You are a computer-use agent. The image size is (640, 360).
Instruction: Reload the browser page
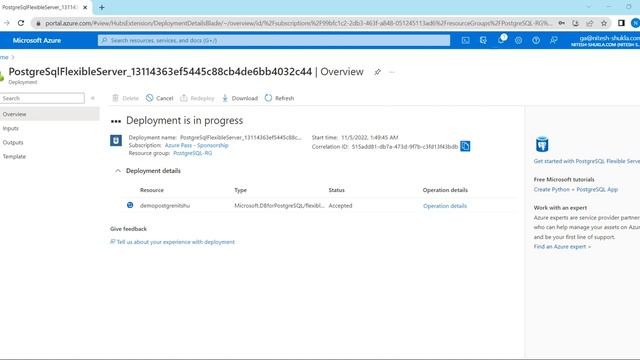pos(21,23)
